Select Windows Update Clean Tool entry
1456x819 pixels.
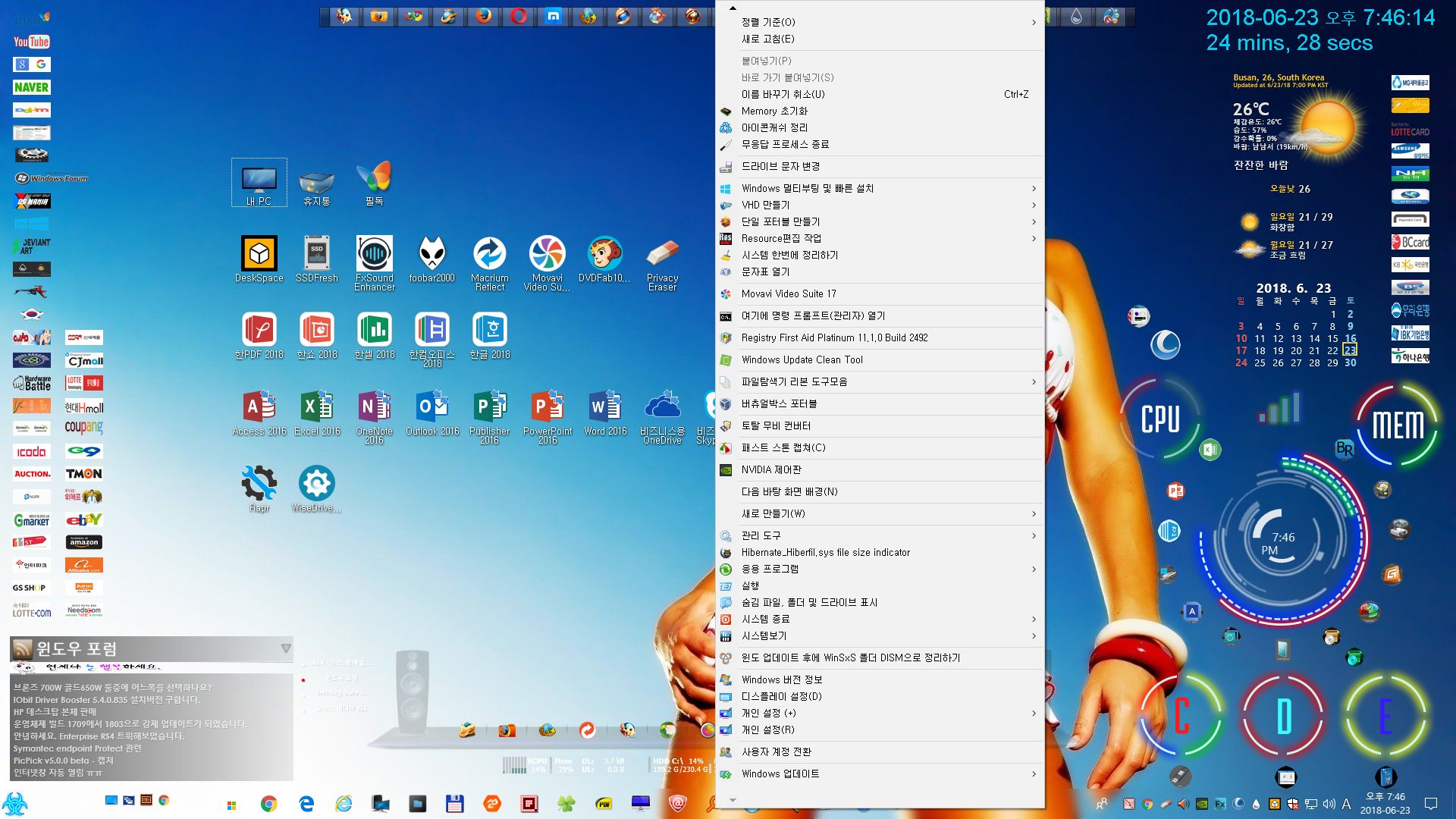[880, 359]
